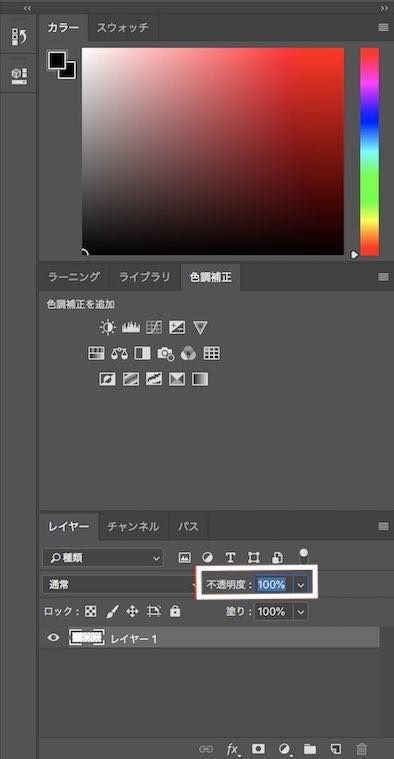Open the 塗り fill slider arrow
394x759 pixels.
tap(301, 612)
